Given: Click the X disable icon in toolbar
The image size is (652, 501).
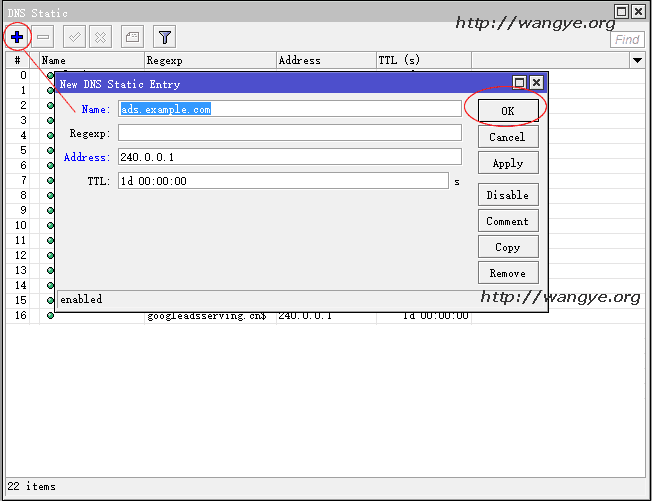Looking at the screenshot, I should click(x=100, y=37).
